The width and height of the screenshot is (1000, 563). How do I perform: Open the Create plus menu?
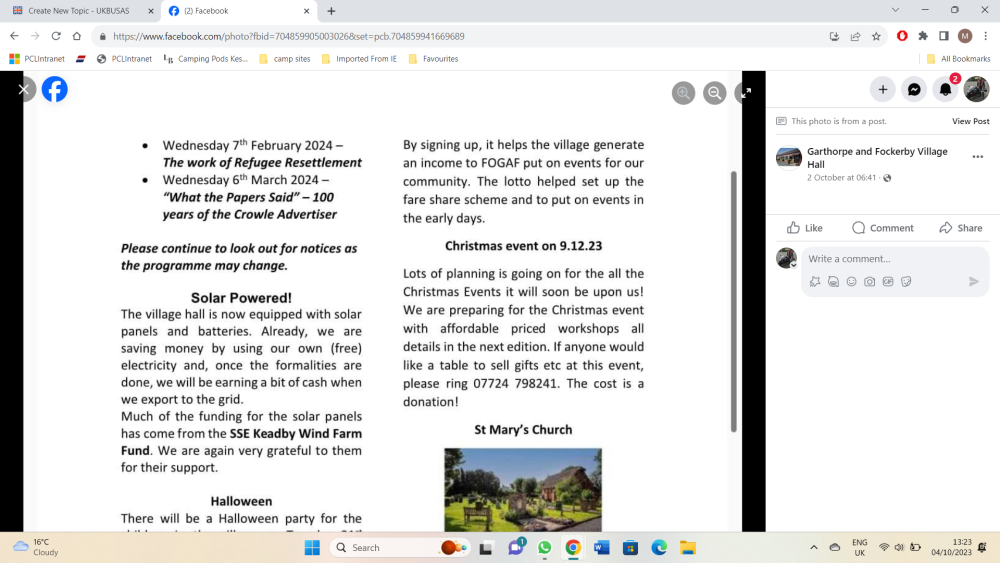tap(883, 90)
